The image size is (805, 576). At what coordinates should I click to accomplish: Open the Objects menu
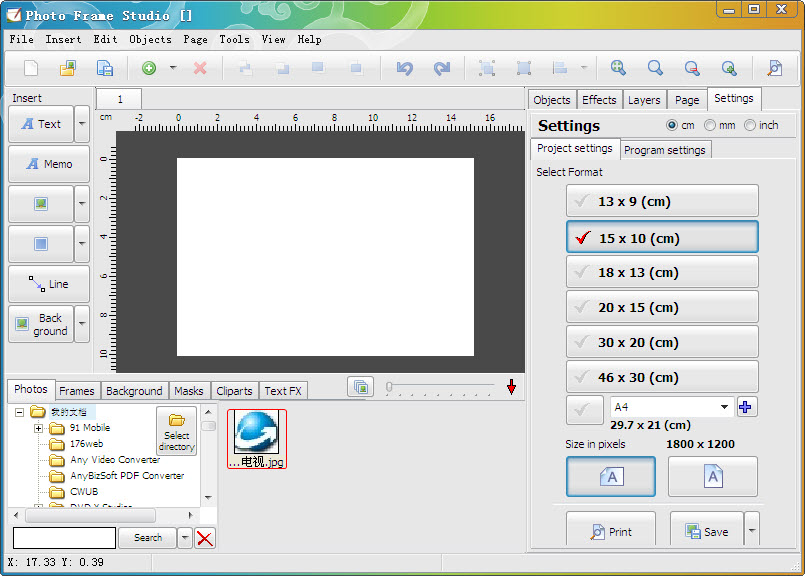tap(150, 39)
